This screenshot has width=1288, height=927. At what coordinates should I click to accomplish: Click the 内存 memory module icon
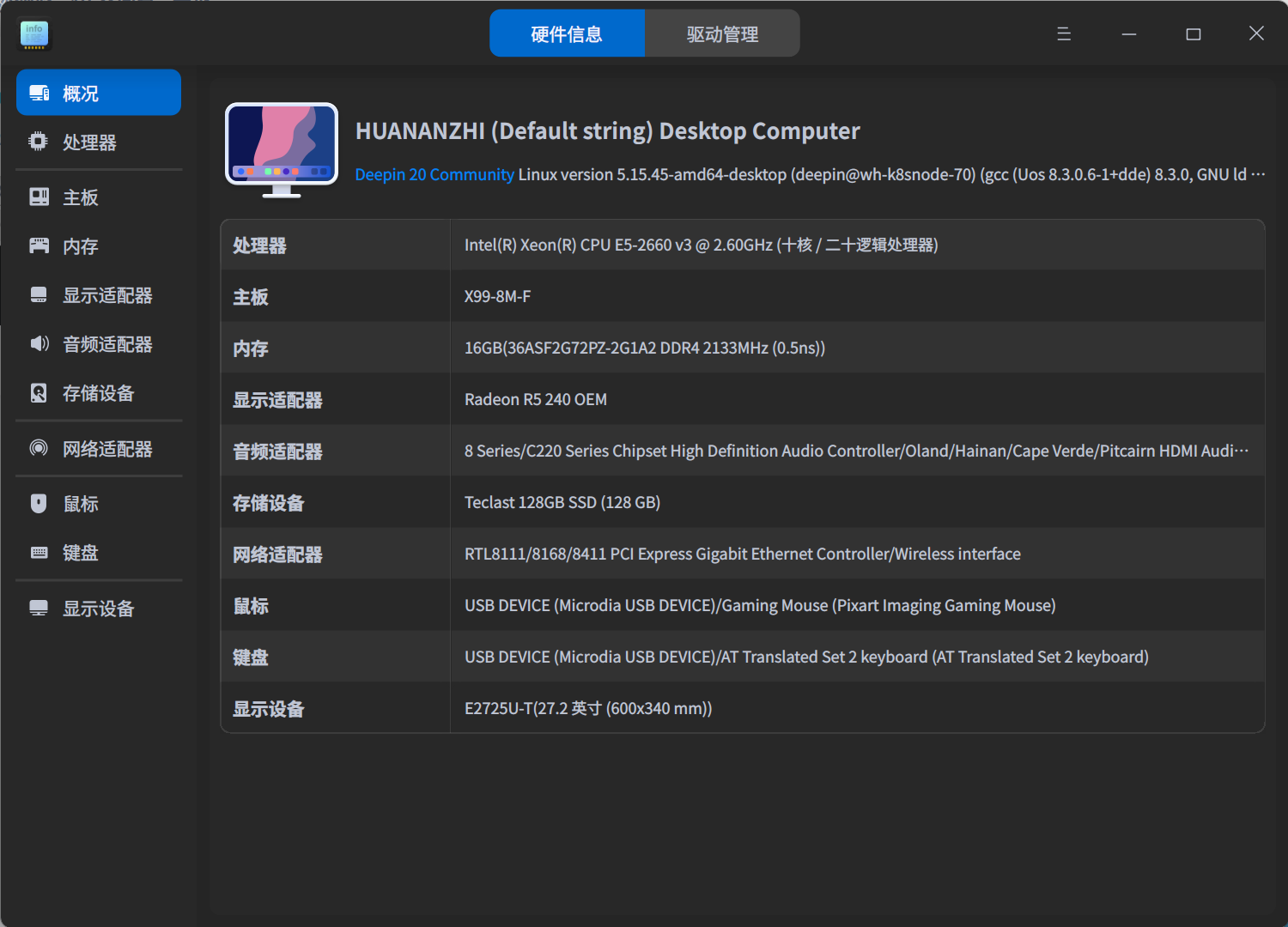click(39, 245)
